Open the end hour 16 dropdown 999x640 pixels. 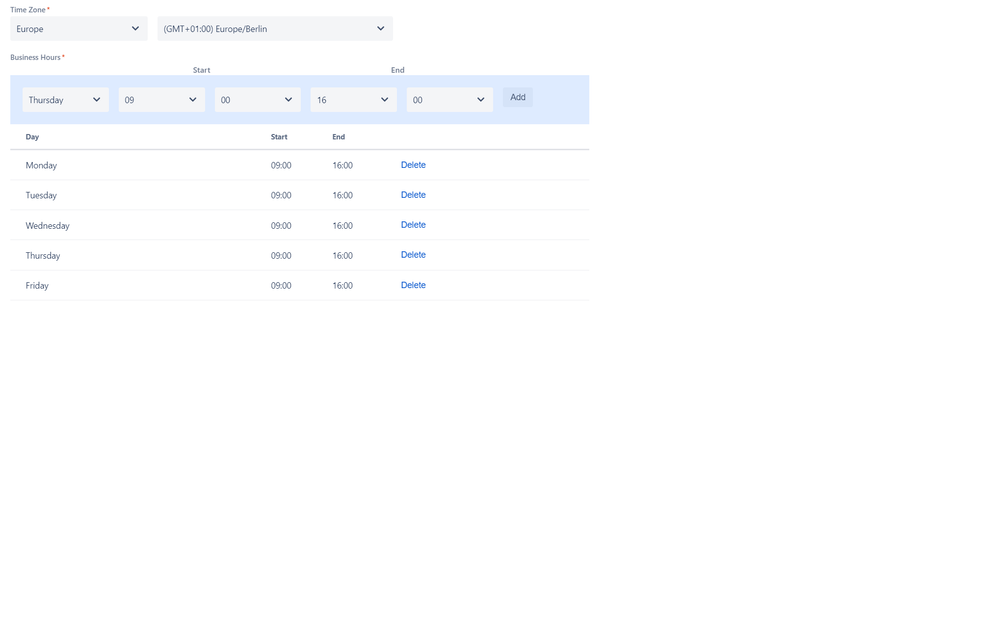point(352,99)
